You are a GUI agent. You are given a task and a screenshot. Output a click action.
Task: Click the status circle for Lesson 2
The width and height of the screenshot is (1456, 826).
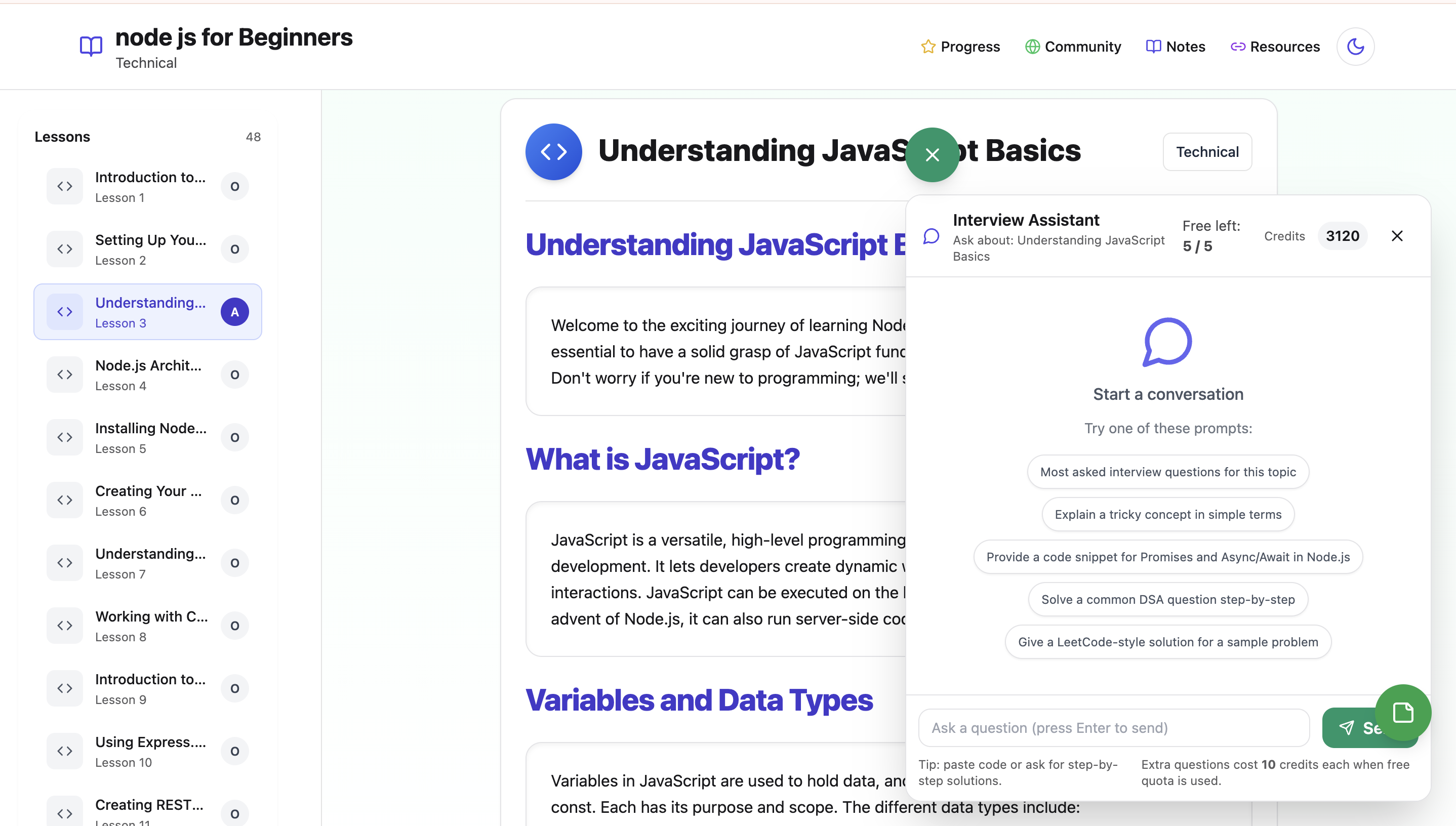[x=235, y=249]
